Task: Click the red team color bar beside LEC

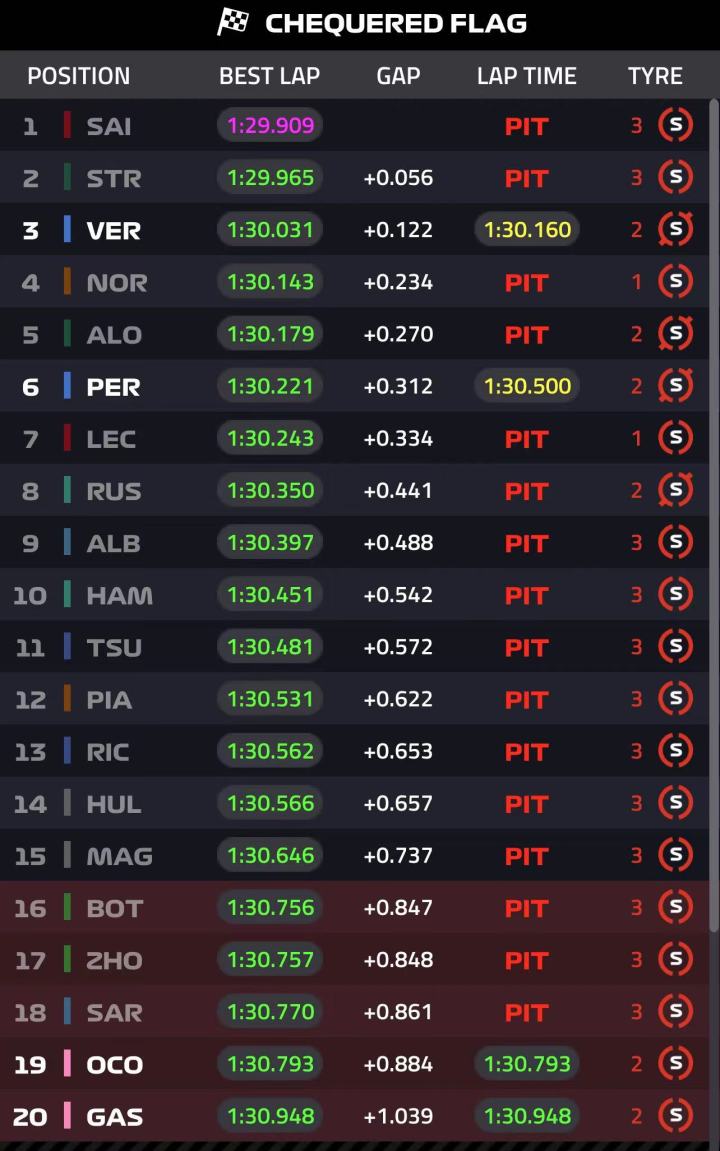Action: (68, 438)
